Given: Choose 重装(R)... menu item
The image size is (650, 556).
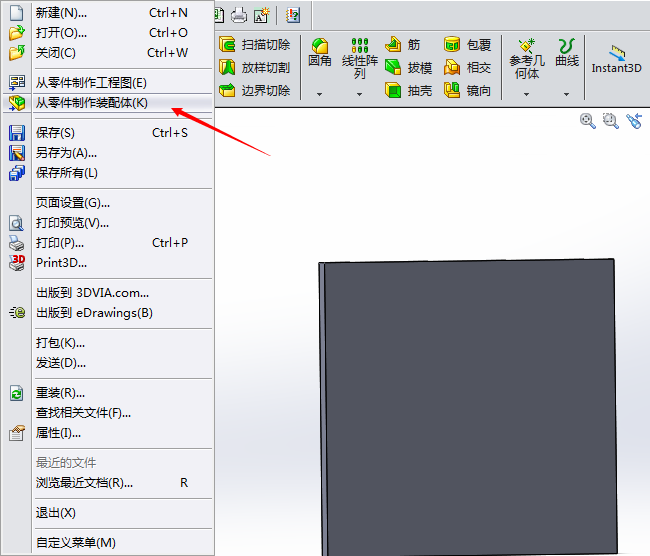Looking at the screenshot, I should click(x=108, y=393).
